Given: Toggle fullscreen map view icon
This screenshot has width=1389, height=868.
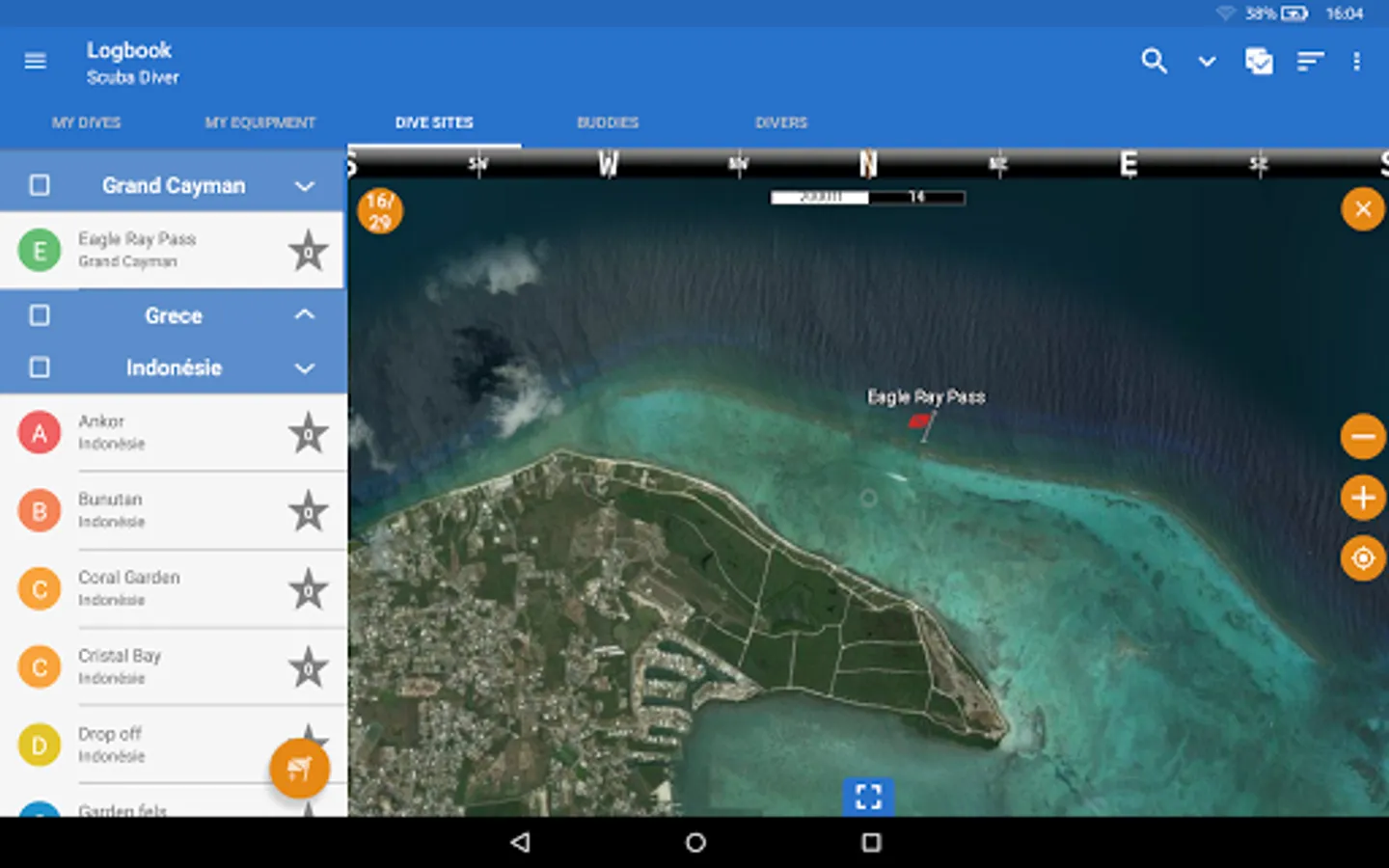Looking at the screenshot, I should coord(868,797).
